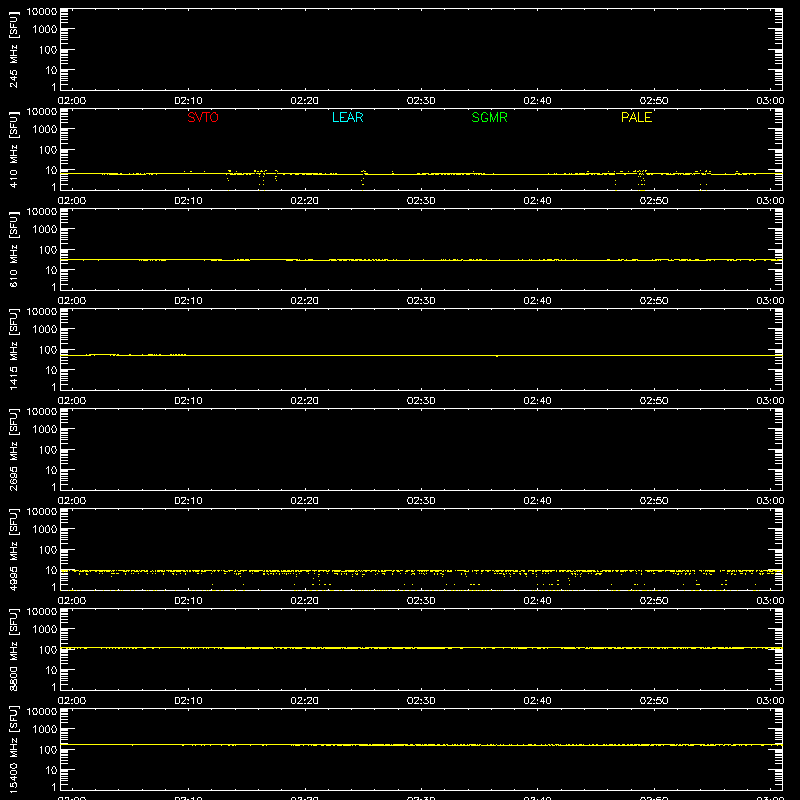The image size is (800, 800).
Task: Select the 245 MHz [SFU] axis label
Action: [x=13, y=49]
